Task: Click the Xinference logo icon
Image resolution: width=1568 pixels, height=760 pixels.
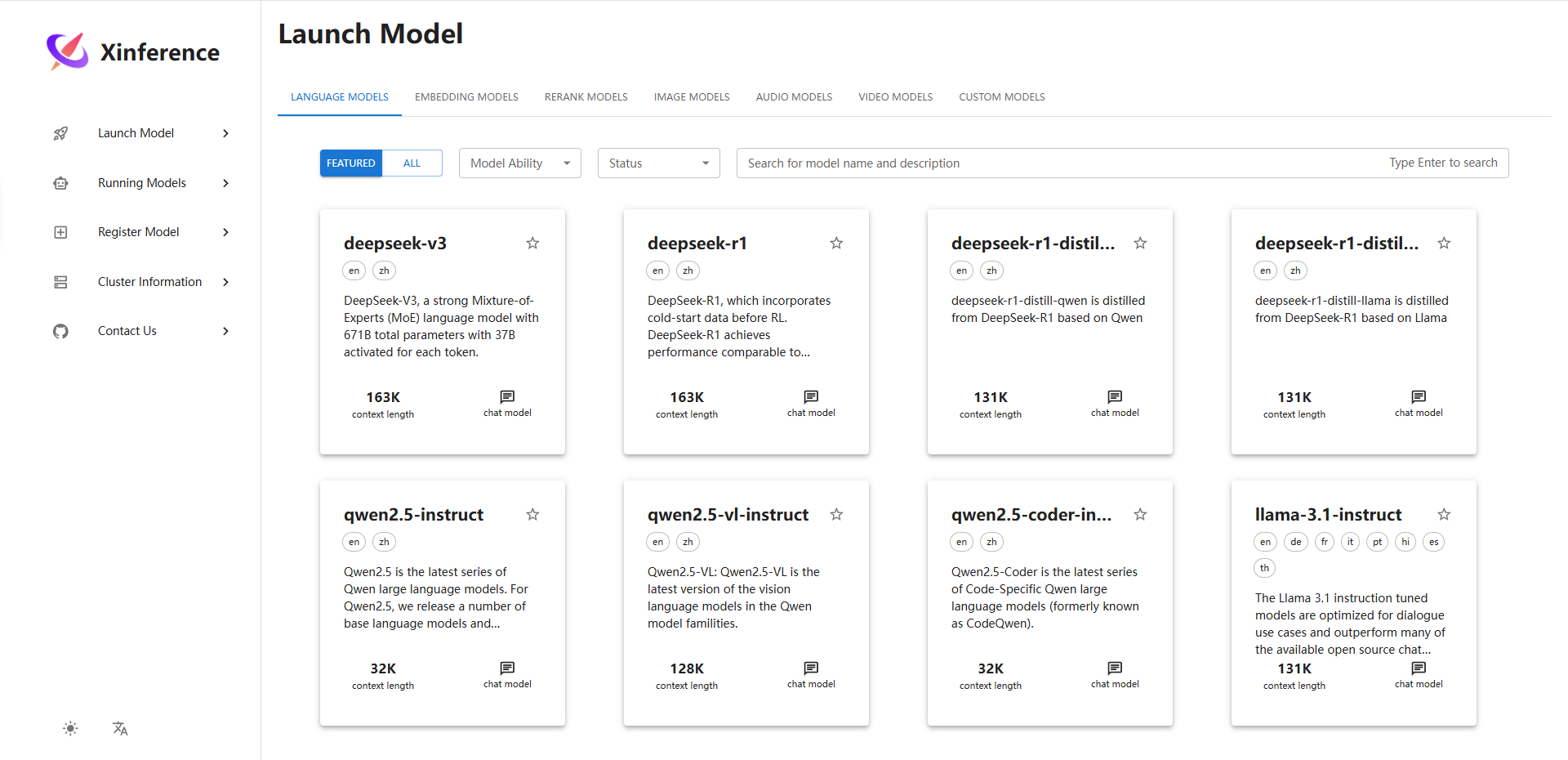Action: coord(67,51)
